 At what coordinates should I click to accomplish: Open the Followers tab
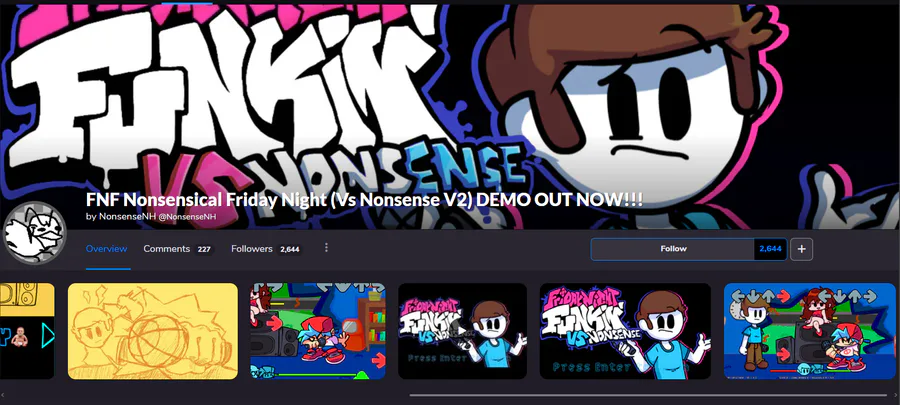[x=252, y=249]
